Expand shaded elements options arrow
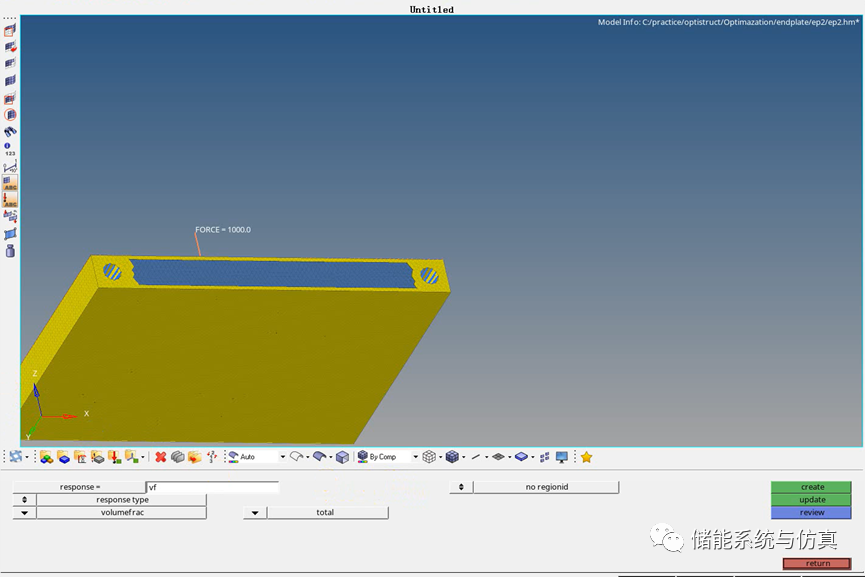 coord(463,457)
